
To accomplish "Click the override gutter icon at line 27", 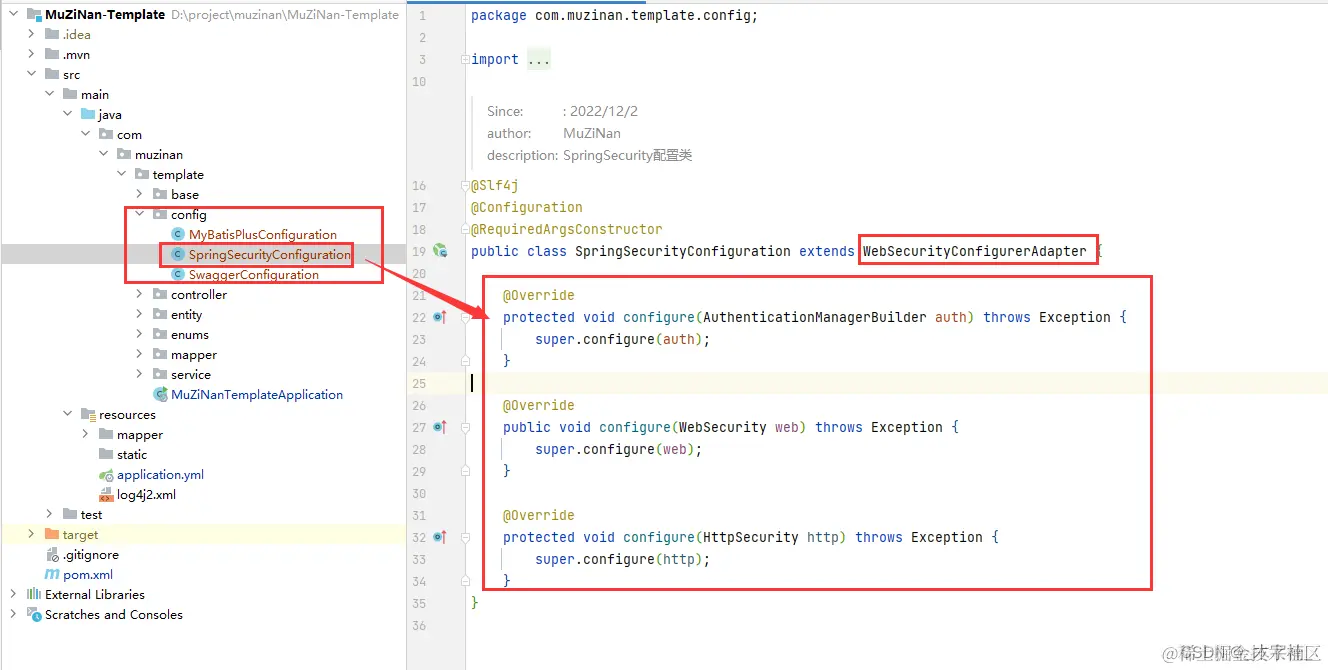I will pos(440,427).
